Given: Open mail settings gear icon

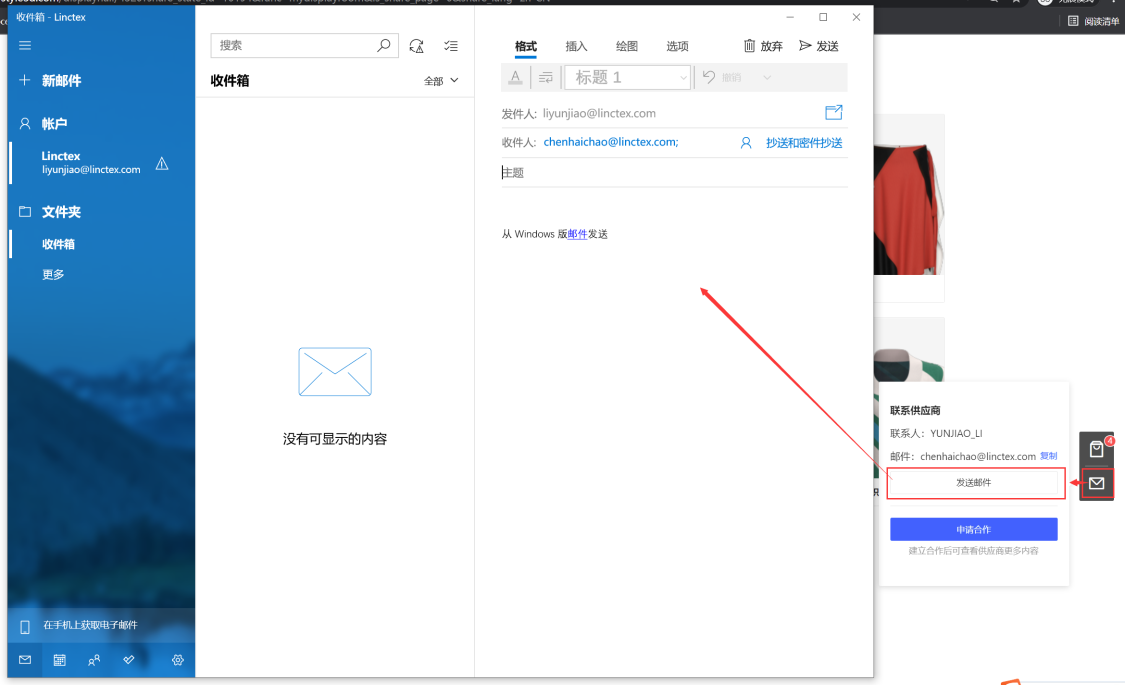Looking at the screenshot, I should (x=178, y=660).
